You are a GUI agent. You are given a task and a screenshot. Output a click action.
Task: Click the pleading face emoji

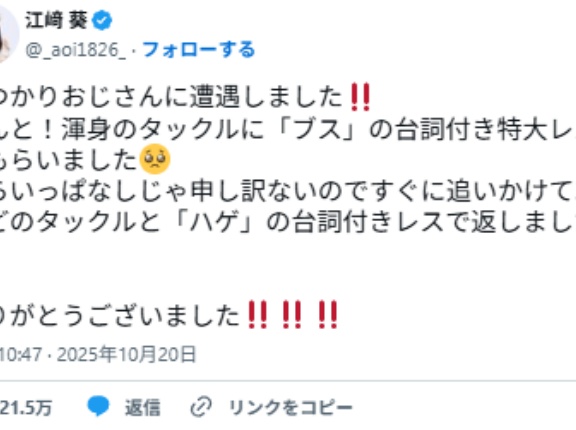click(x=155, y=159)
